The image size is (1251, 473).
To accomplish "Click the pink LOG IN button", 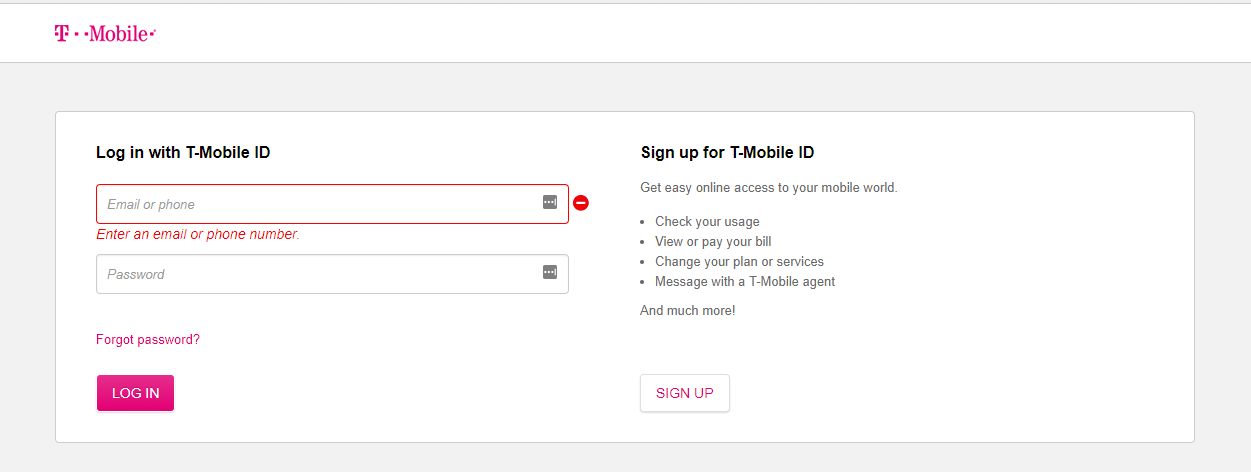I will coord(135,393).
